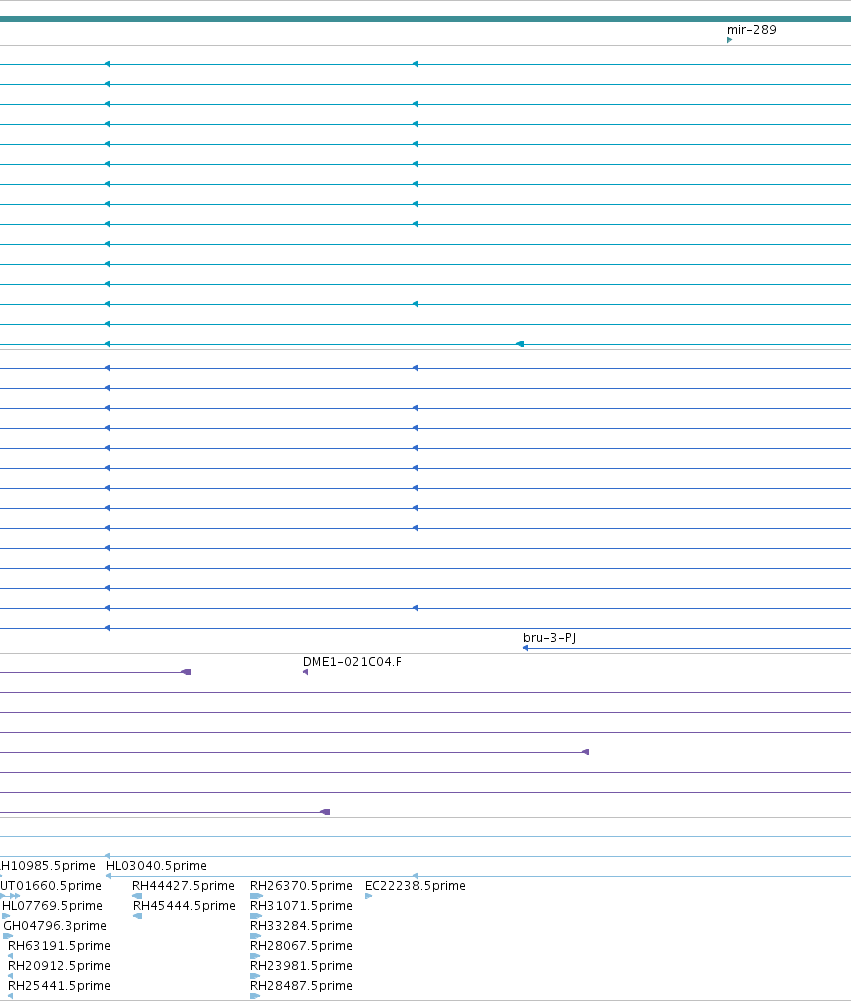Click the RH28487.5prime EST glyph
The image size is (851, 1001).
pyautogui.click(x=255, y=996)
